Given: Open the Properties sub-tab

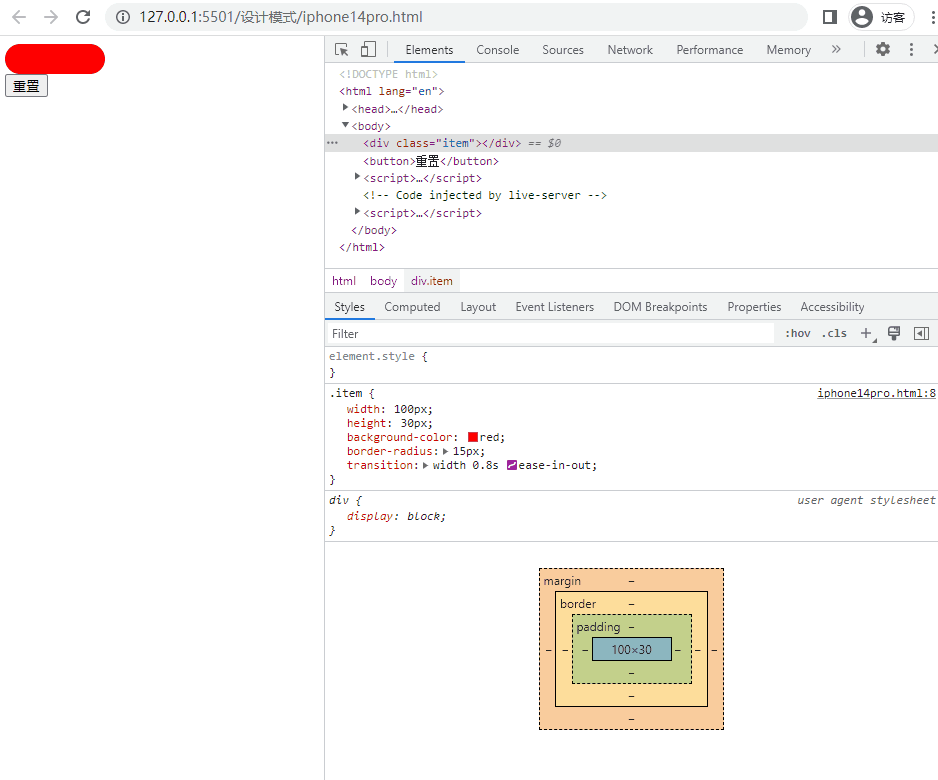Looking at the screenshot, I should 754,307.
